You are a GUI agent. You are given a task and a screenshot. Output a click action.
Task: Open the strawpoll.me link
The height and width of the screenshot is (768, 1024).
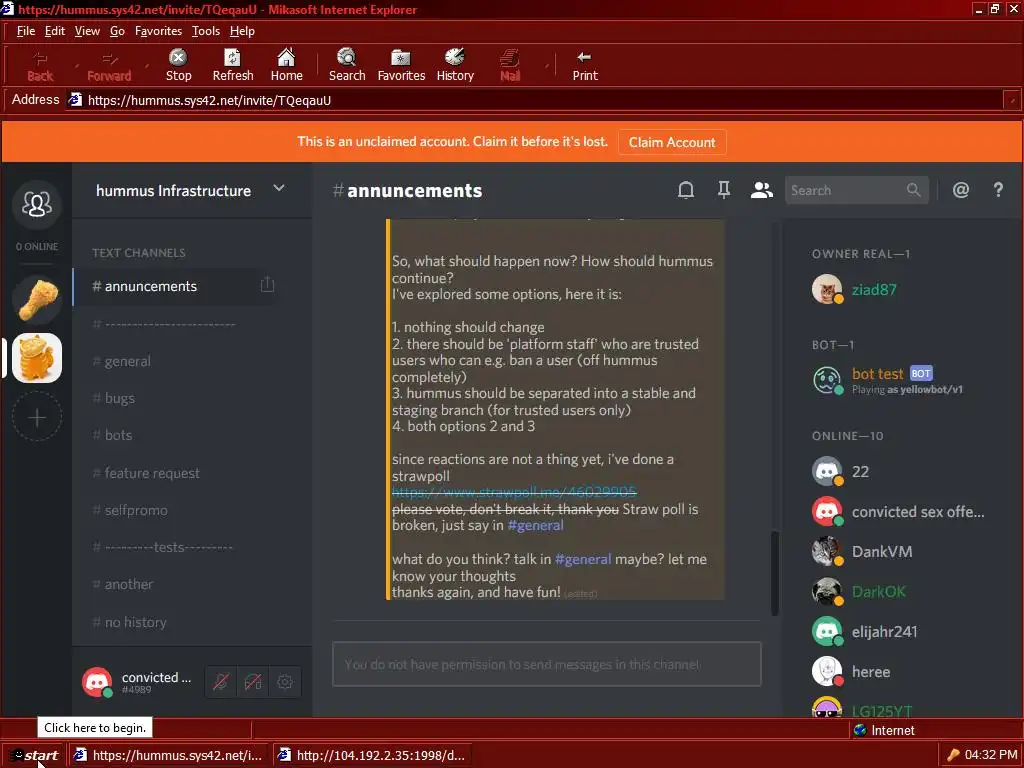click(x=514, y=492)
